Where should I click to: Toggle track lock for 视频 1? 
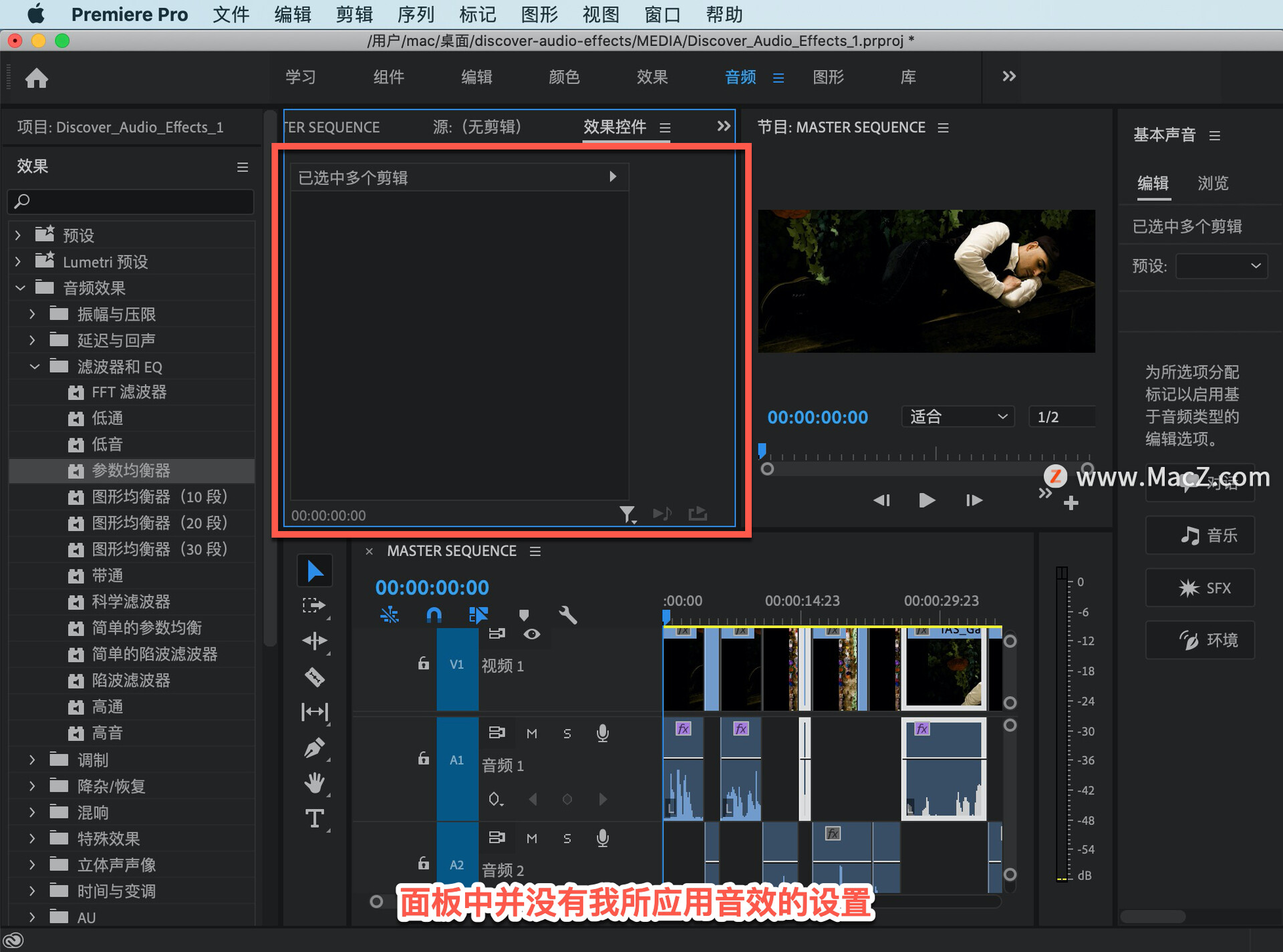click(423, 663)
